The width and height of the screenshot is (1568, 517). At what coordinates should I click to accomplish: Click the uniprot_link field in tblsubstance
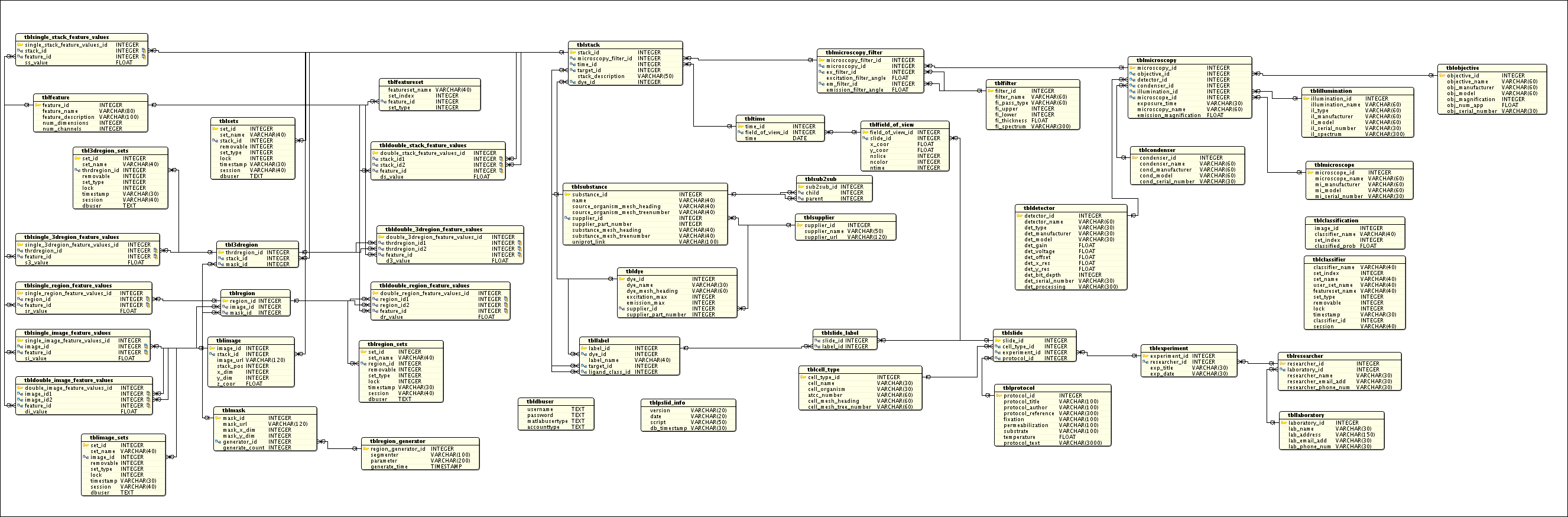pos(645,242)
